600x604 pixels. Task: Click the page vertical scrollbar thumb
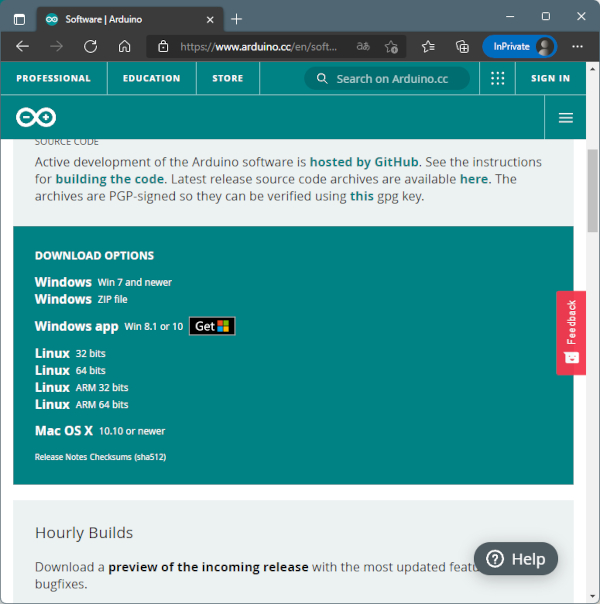point(593,191)
